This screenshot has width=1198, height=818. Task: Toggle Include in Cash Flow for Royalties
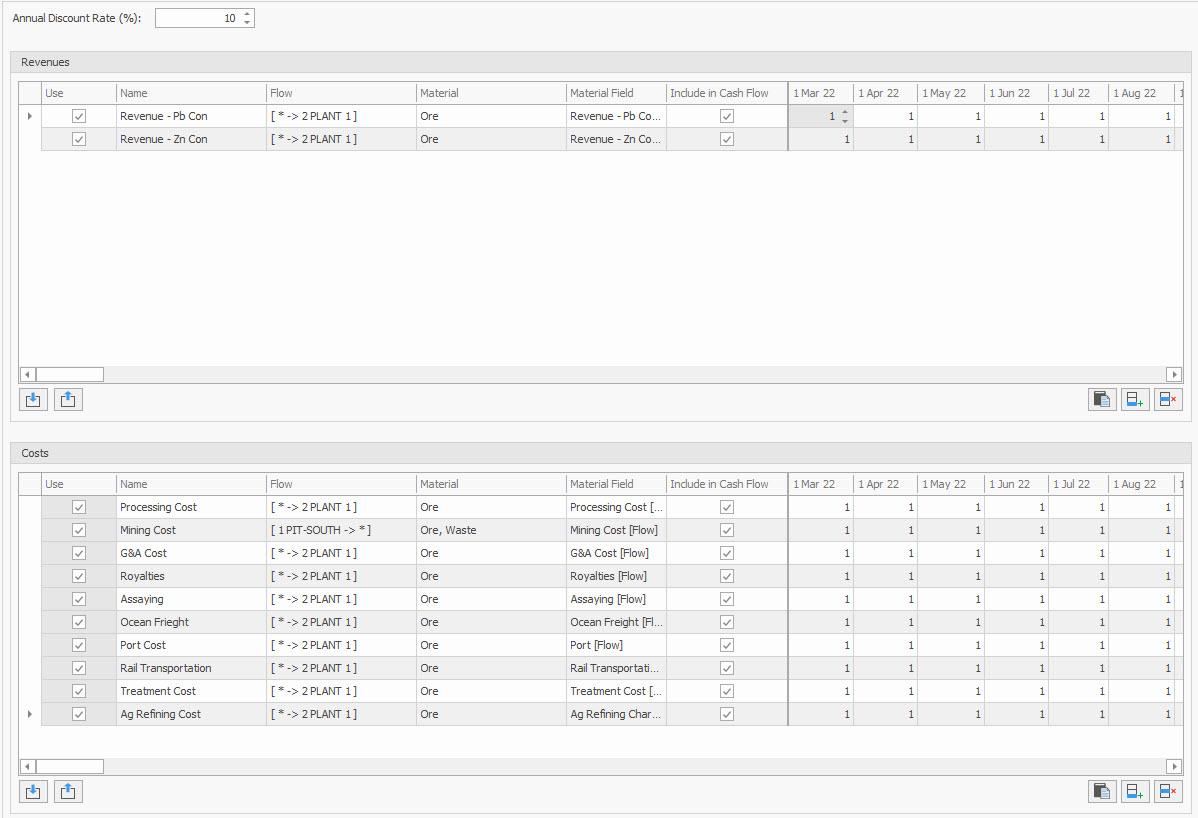click(727, 576)
